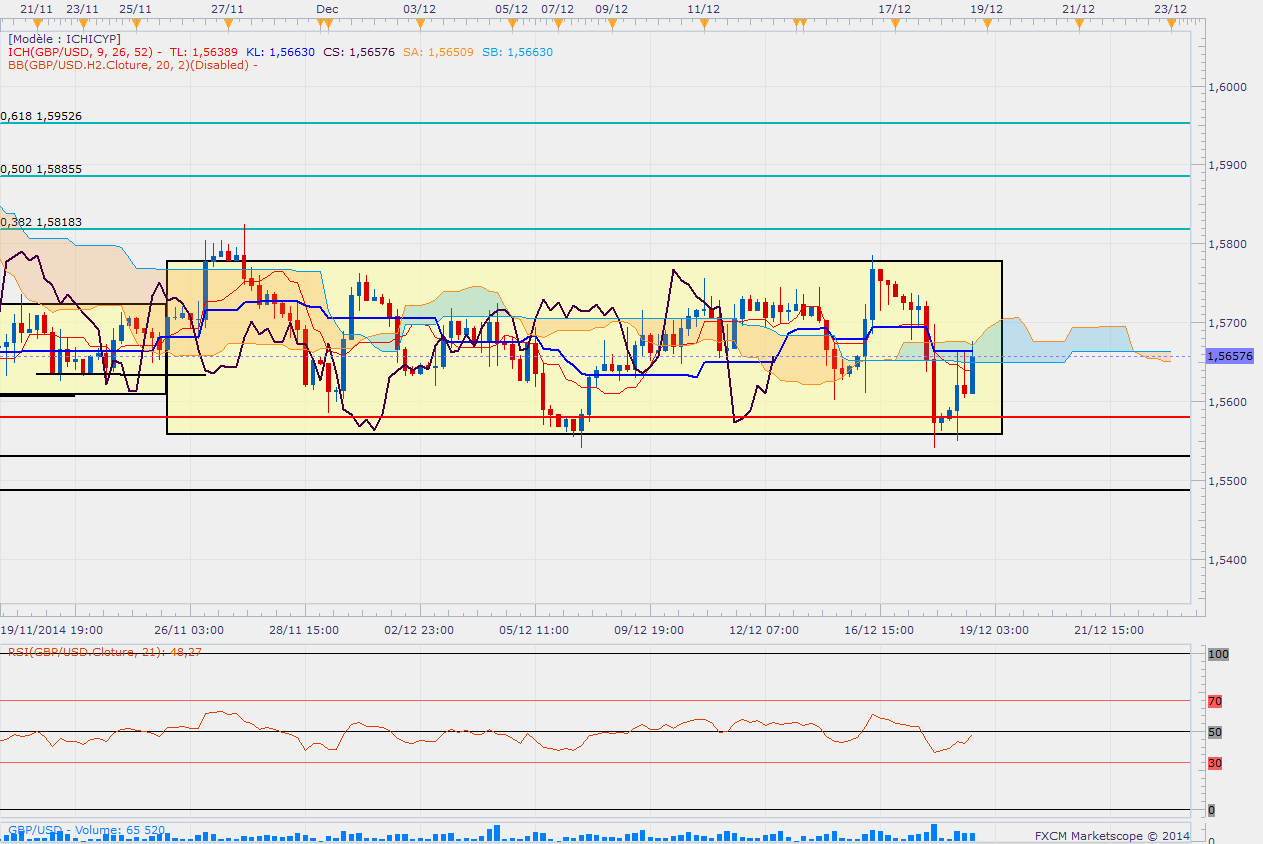1263x844 pixels.
Task: Click the 26/11 03:00 time label
Action: pyautogui.click(x=190, y=630)
